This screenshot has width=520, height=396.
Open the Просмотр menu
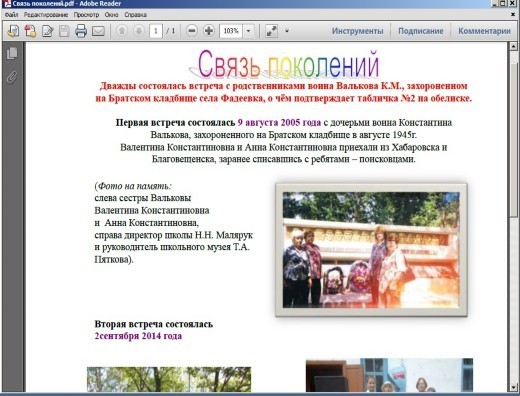click(86, 15)
